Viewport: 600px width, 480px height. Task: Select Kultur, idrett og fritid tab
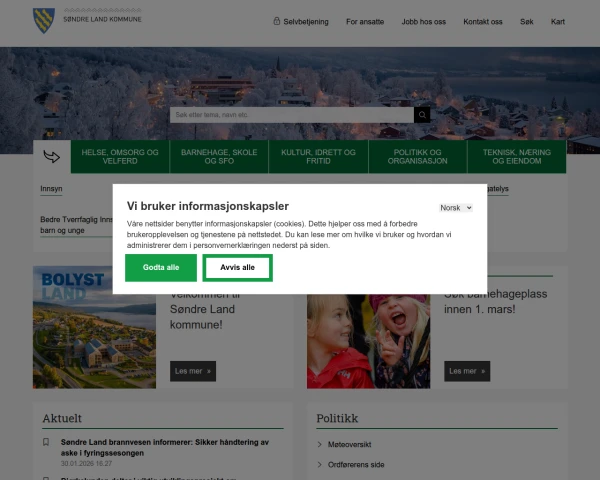(318, 157)
